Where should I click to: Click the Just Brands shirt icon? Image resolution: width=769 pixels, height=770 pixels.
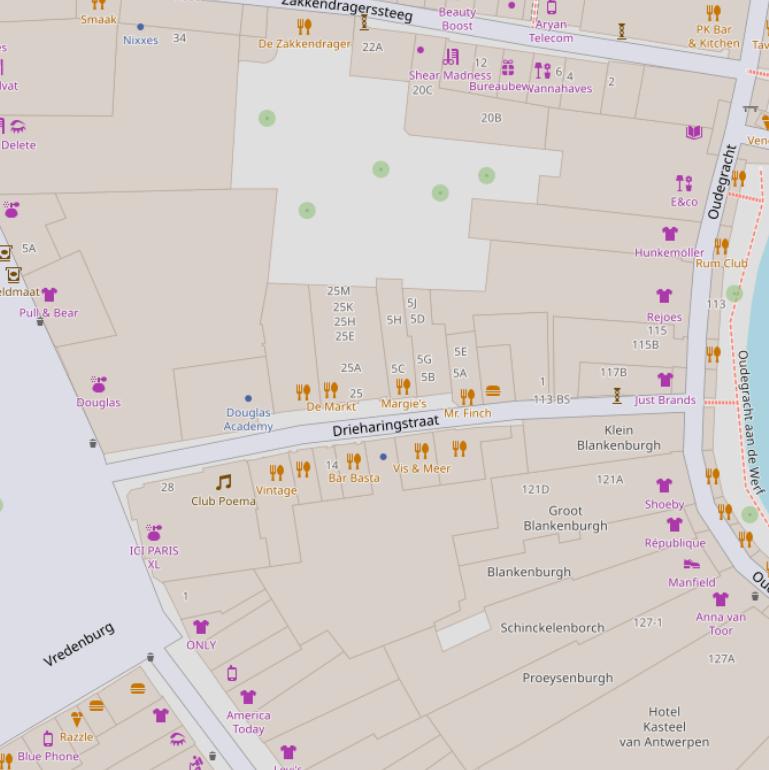[x=665, y=380]
